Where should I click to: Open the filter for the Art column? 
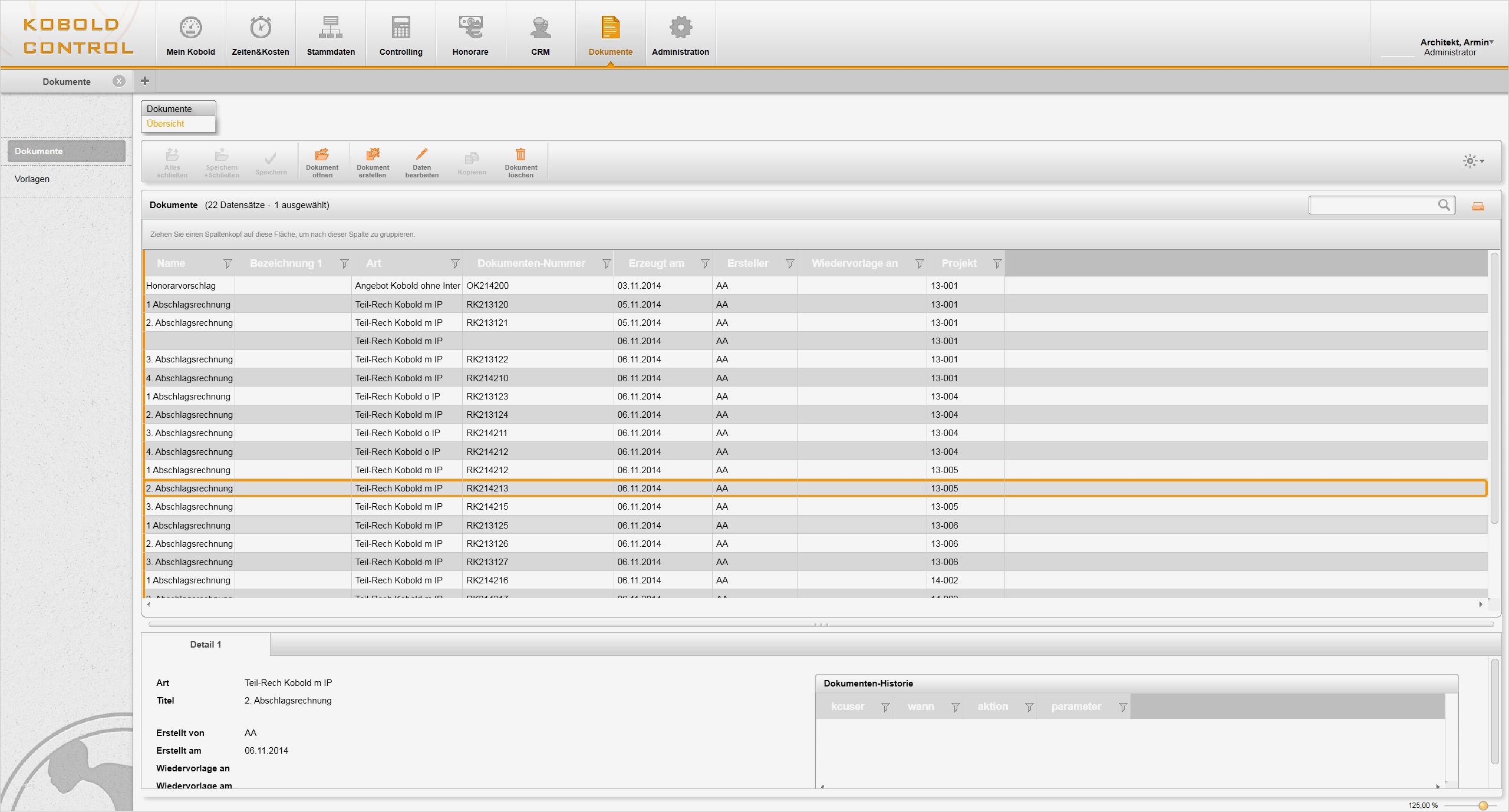[455, 264]
